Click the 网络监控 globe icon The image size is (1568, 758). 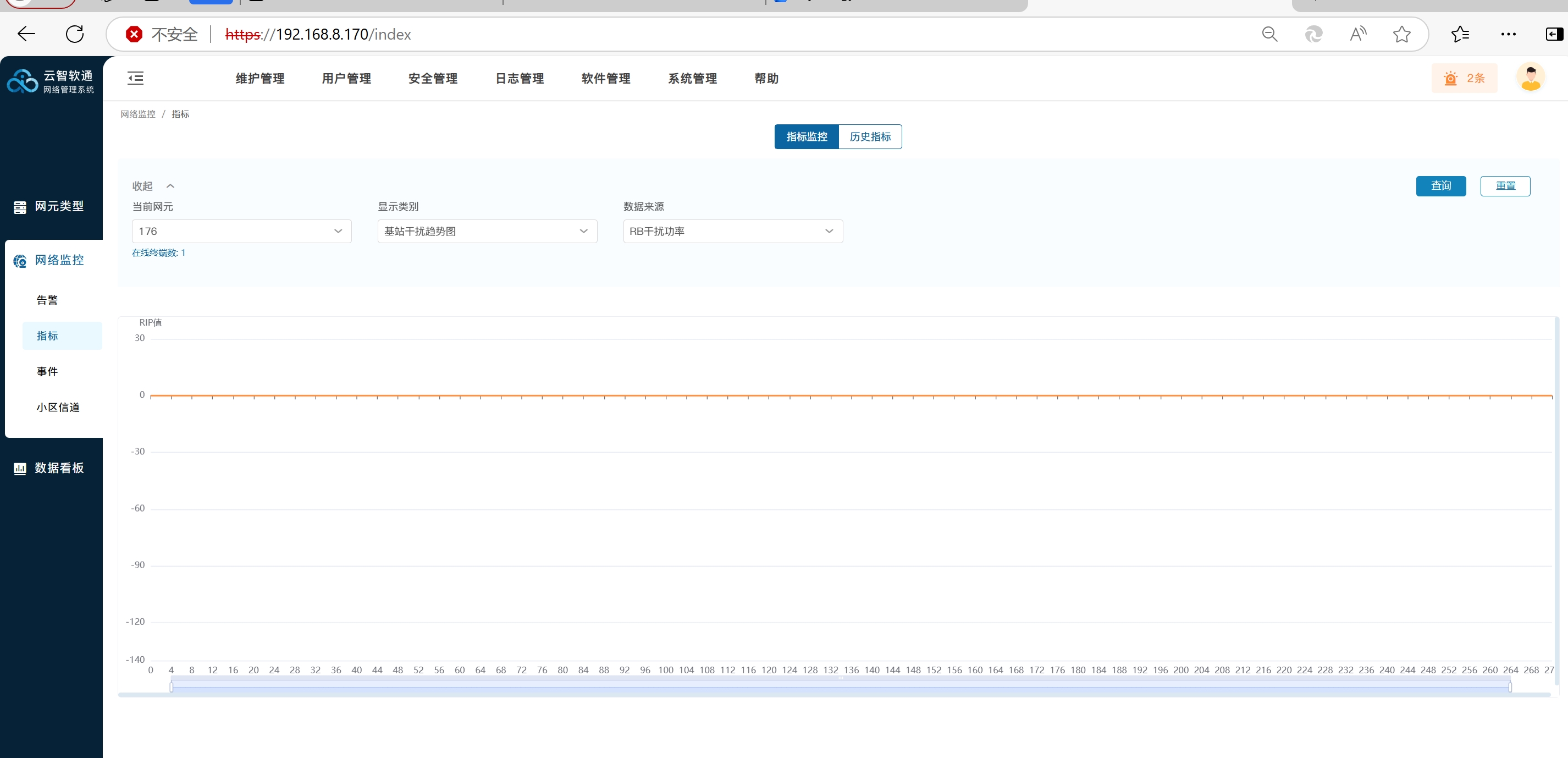[x=20, y=261]
